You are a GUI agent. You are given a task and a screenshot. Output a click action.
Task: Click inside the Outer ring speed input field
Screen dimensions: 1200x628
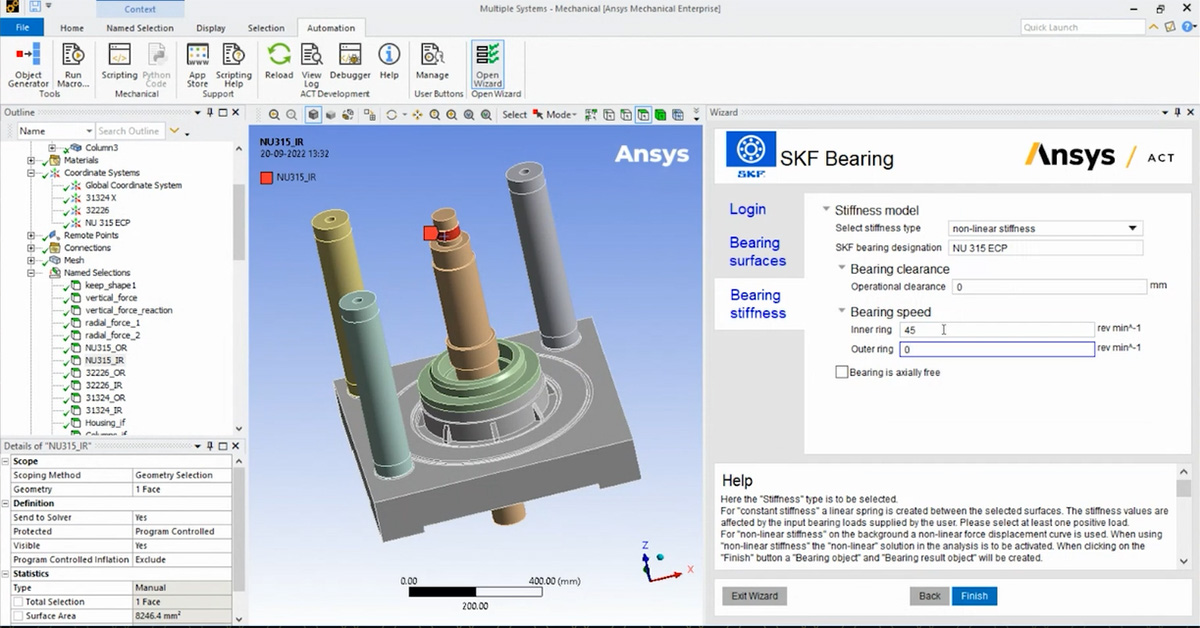997,349
